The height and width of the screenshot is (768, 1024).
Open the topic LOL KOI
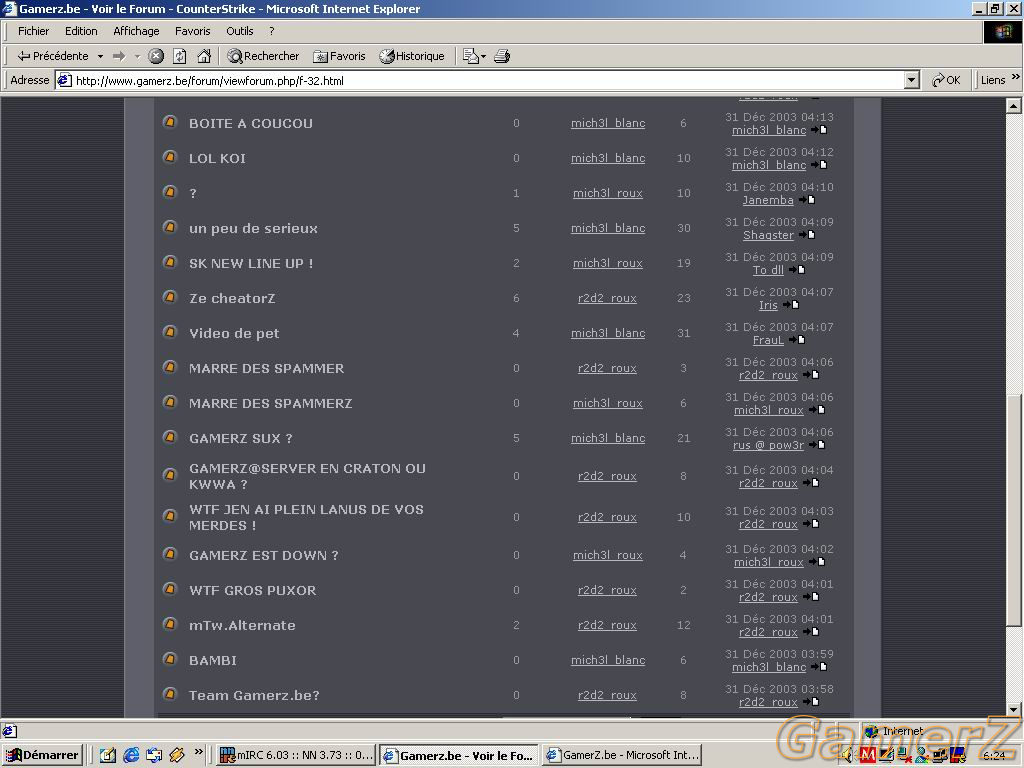click(217, 159)
